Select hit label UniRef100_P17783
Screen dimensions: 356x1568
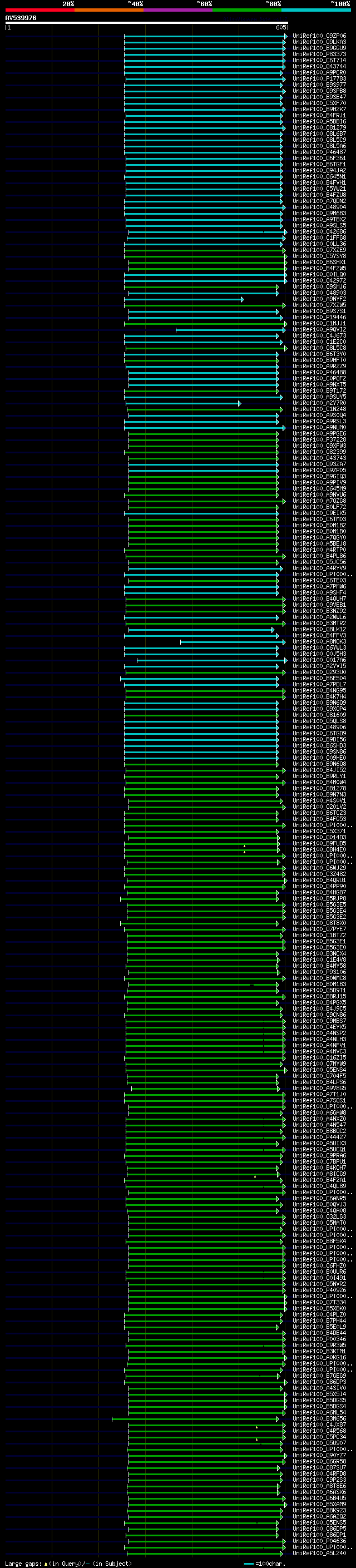[319, 78]
